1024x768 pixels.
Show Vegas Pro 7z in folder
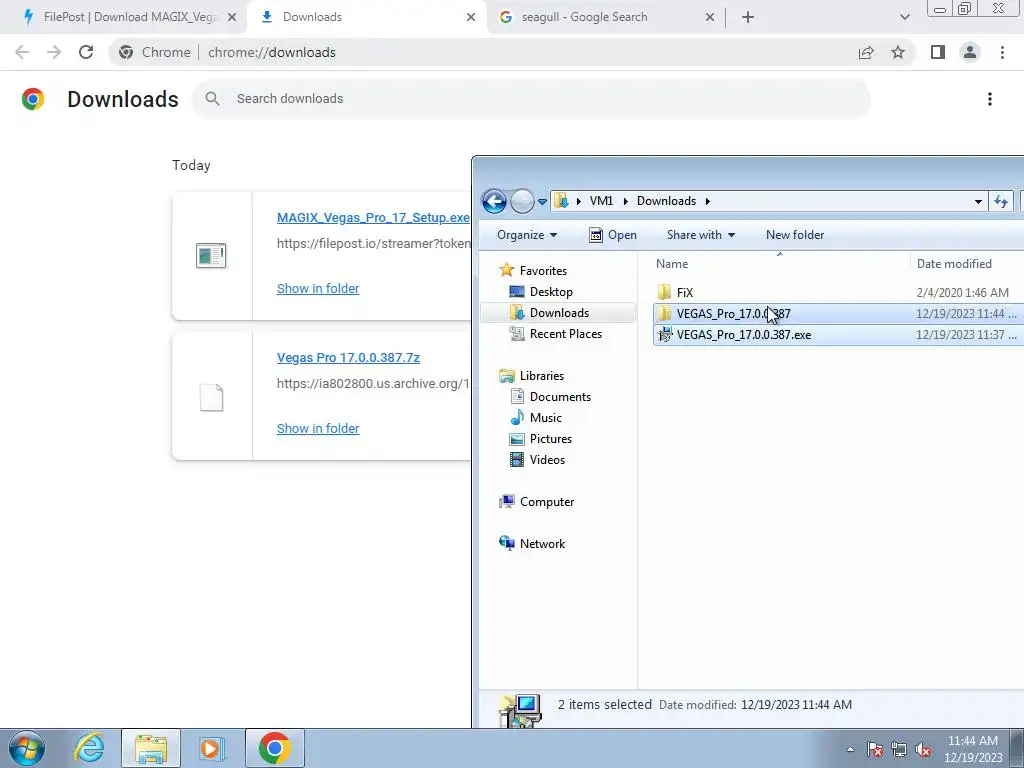point(318,428)
